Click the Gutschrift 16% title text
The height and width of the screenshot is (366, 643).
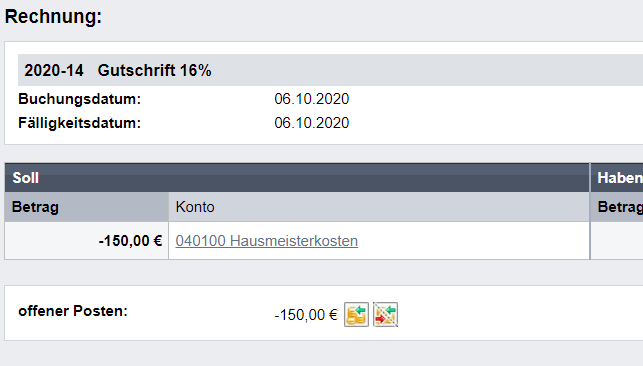coord(155,70)
